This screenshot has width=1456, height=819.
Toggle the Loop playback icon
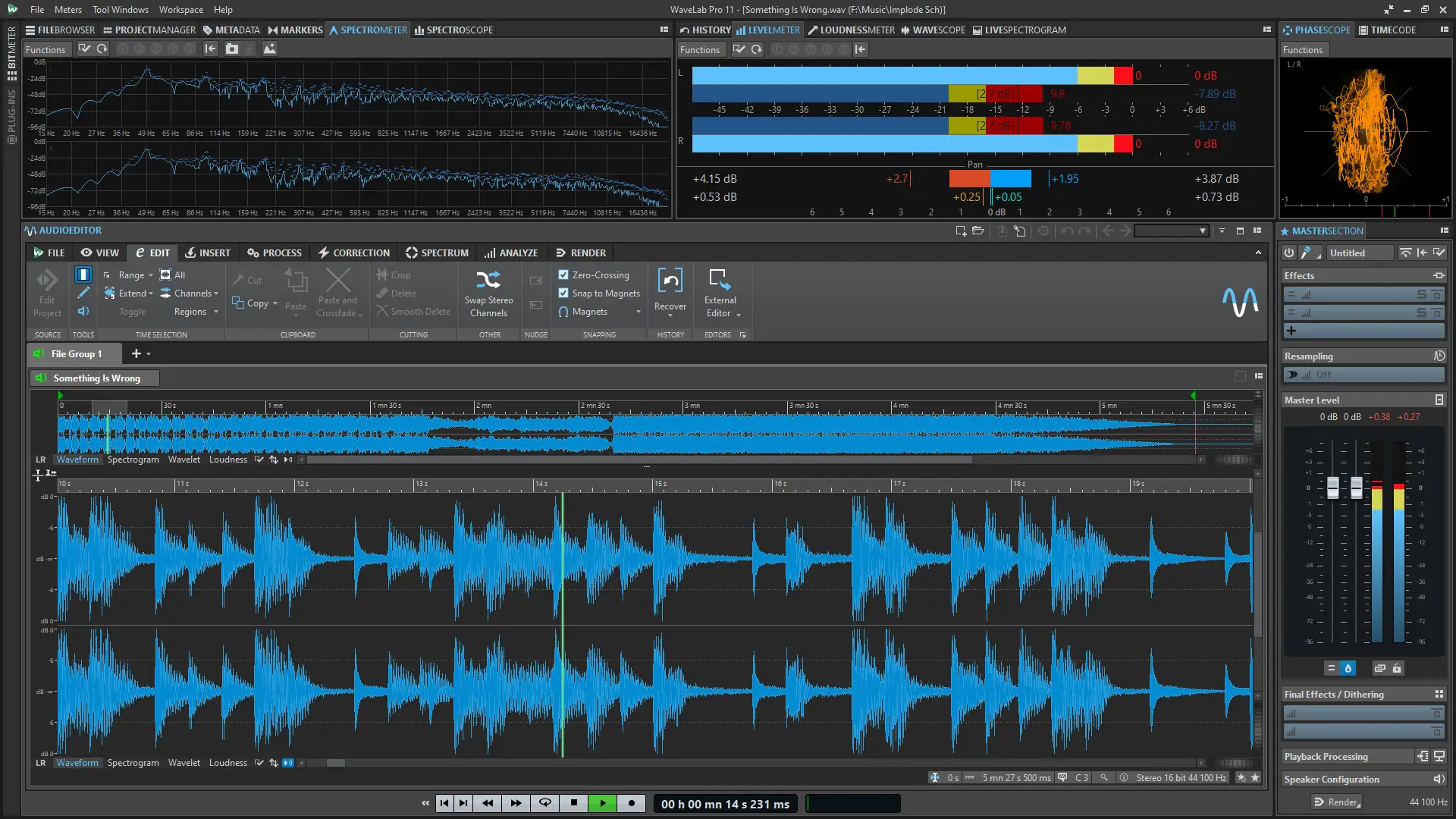tap(544, 803)
